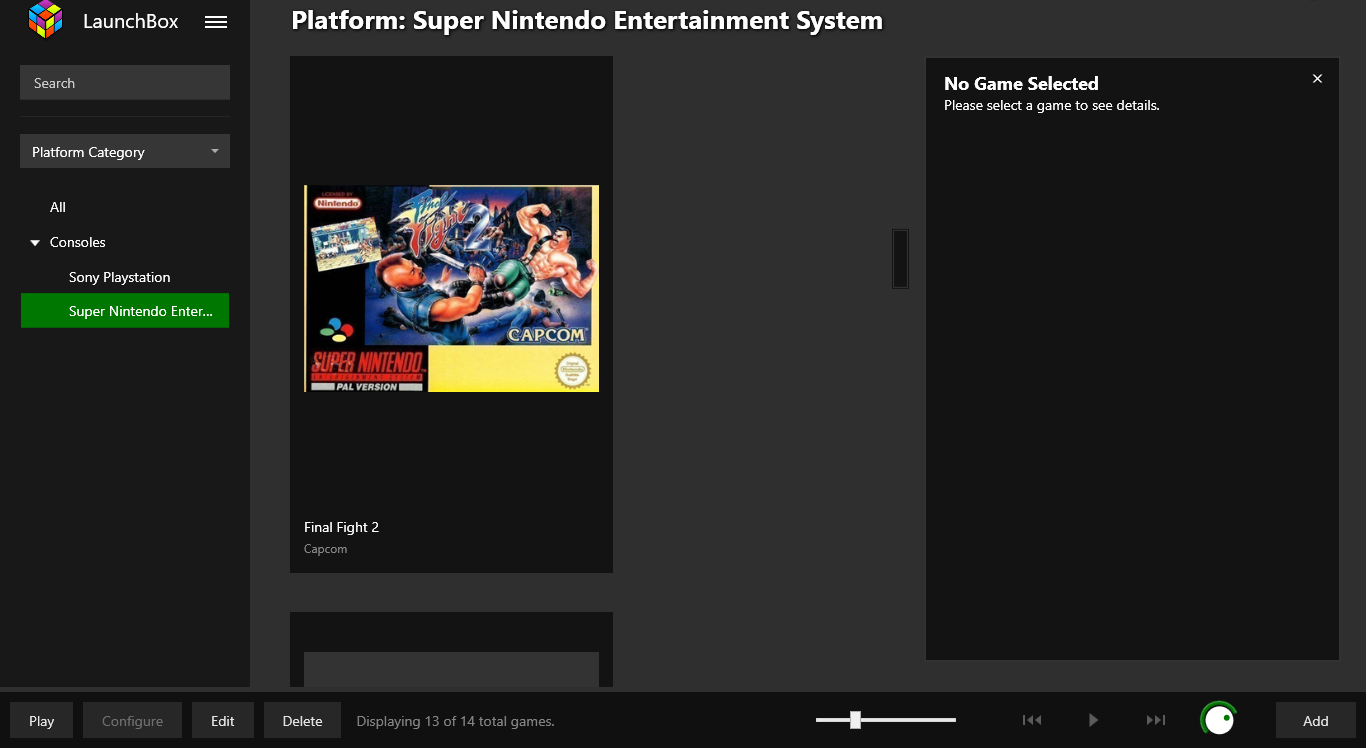The image size is (1368, 748).
Task: Click in the Search field
Action: [125, 83]
